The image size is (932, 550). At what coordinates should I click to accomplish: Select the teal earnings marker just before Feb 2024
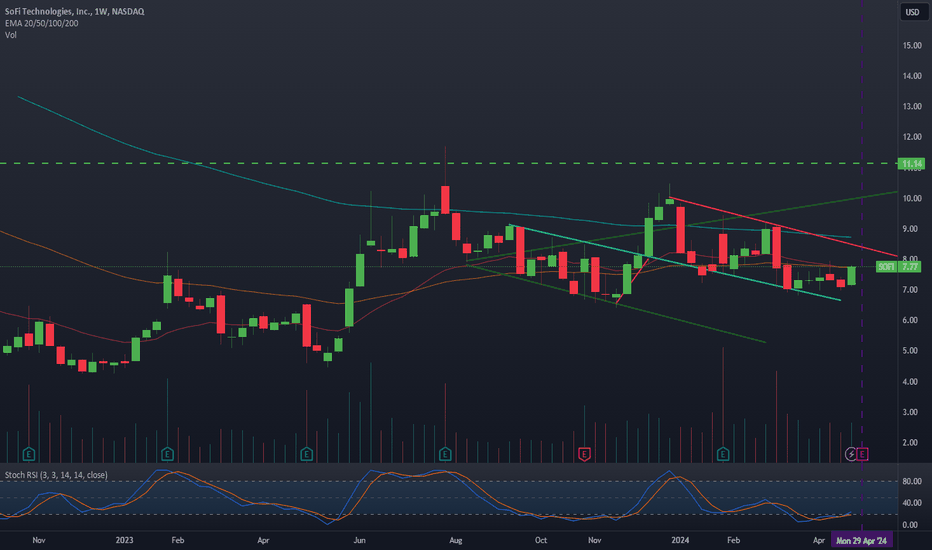pos(723,454)
